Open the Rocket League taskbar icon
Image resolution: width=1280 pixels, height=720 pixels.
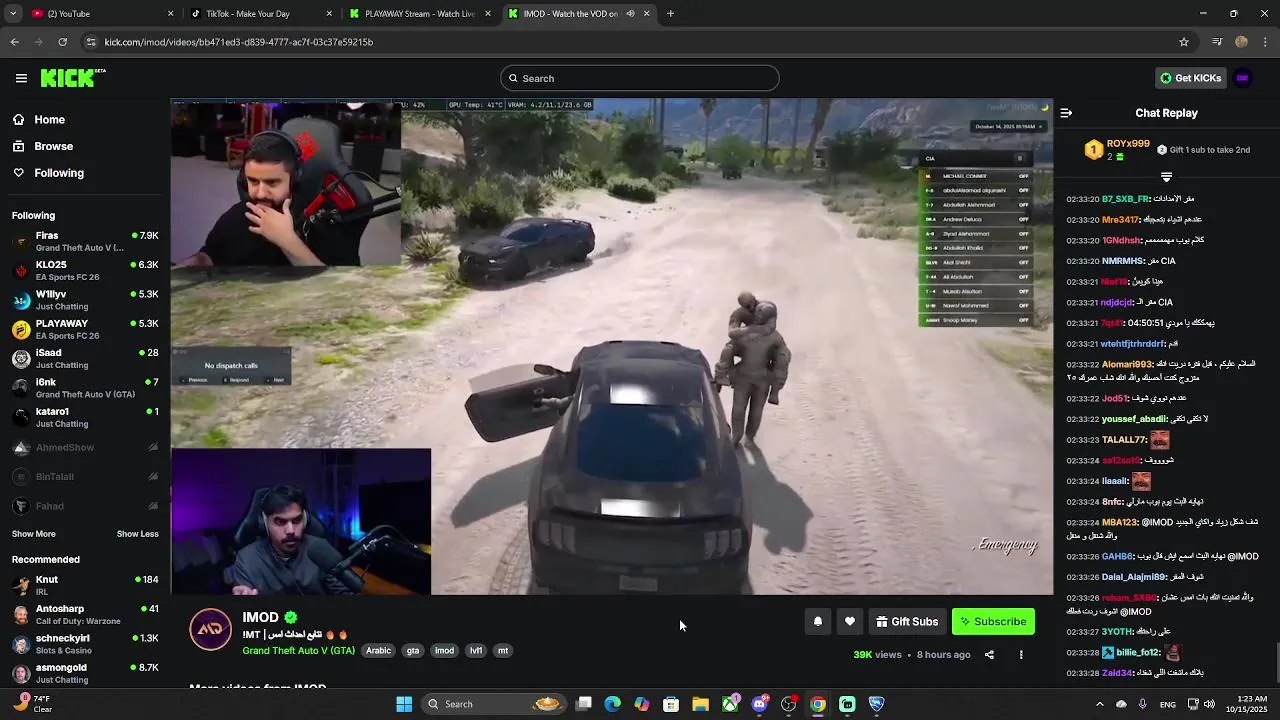point(877,704)
